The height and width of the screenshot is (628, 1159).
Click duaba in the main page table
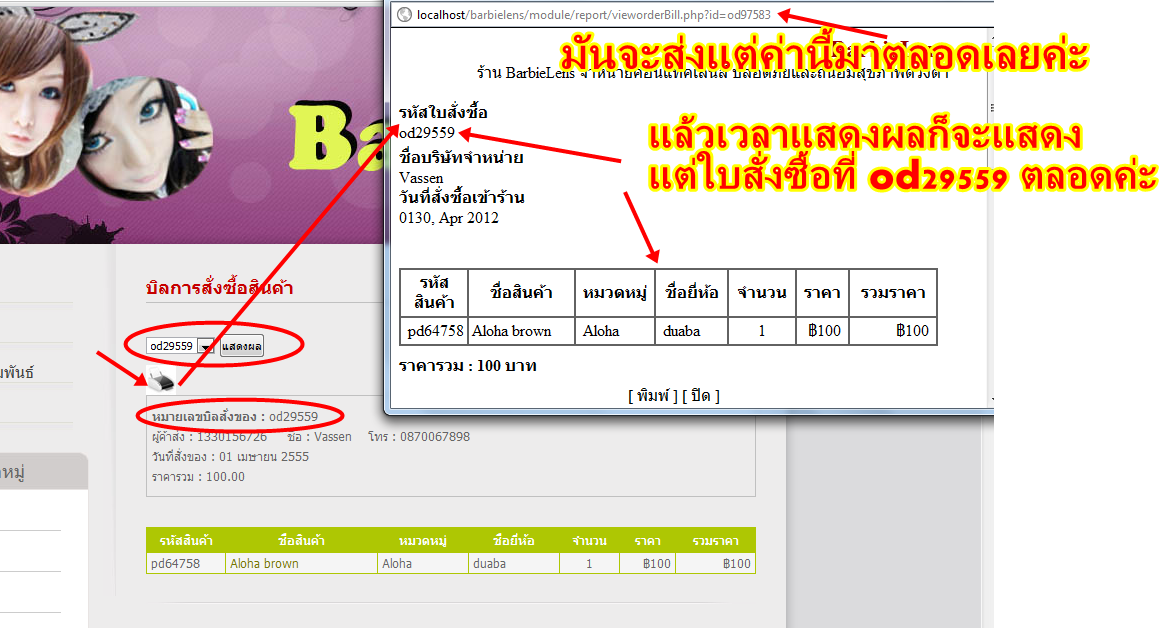(489, 564)
